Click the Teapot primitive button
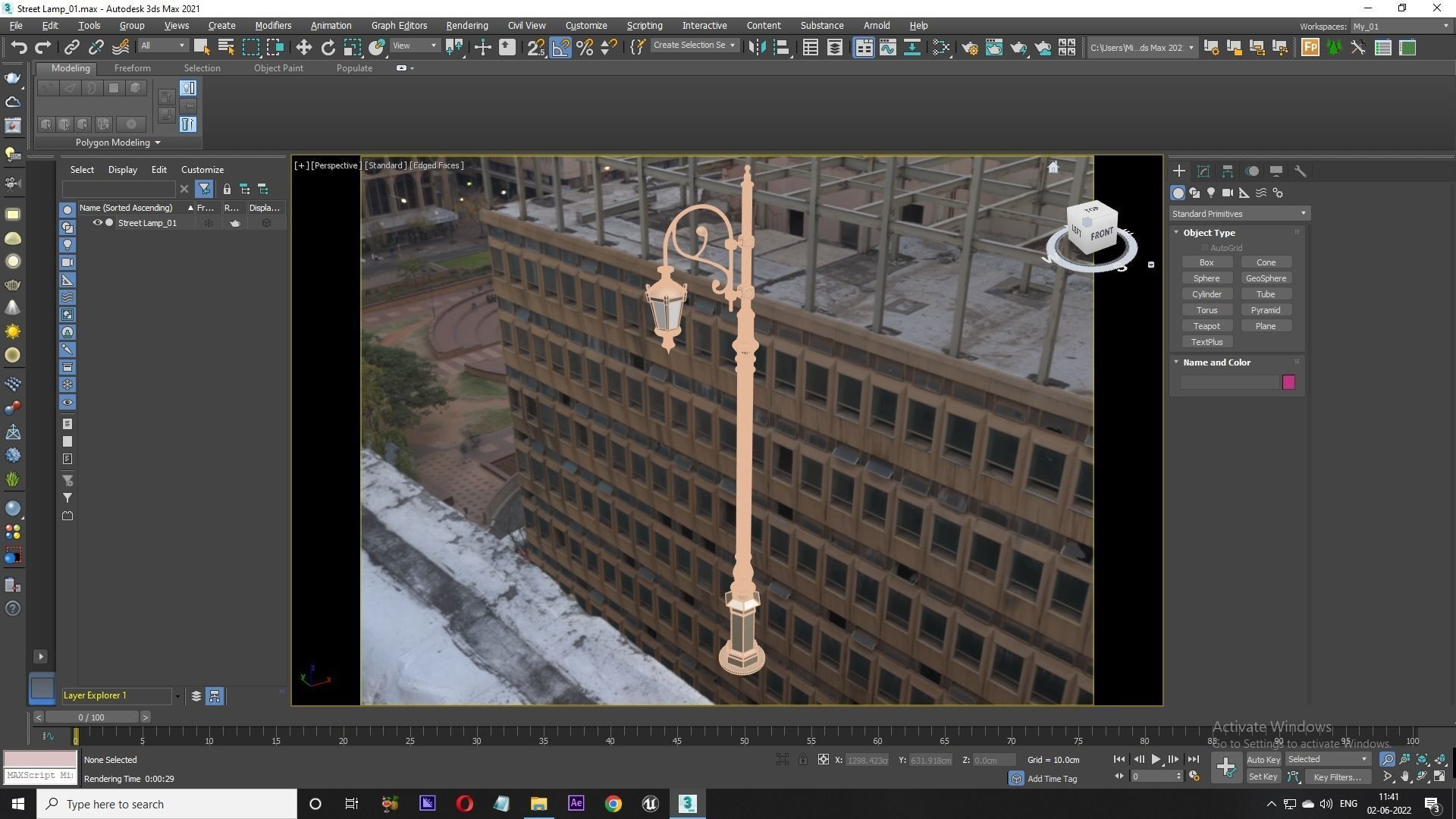 (x=1206, y=326)
